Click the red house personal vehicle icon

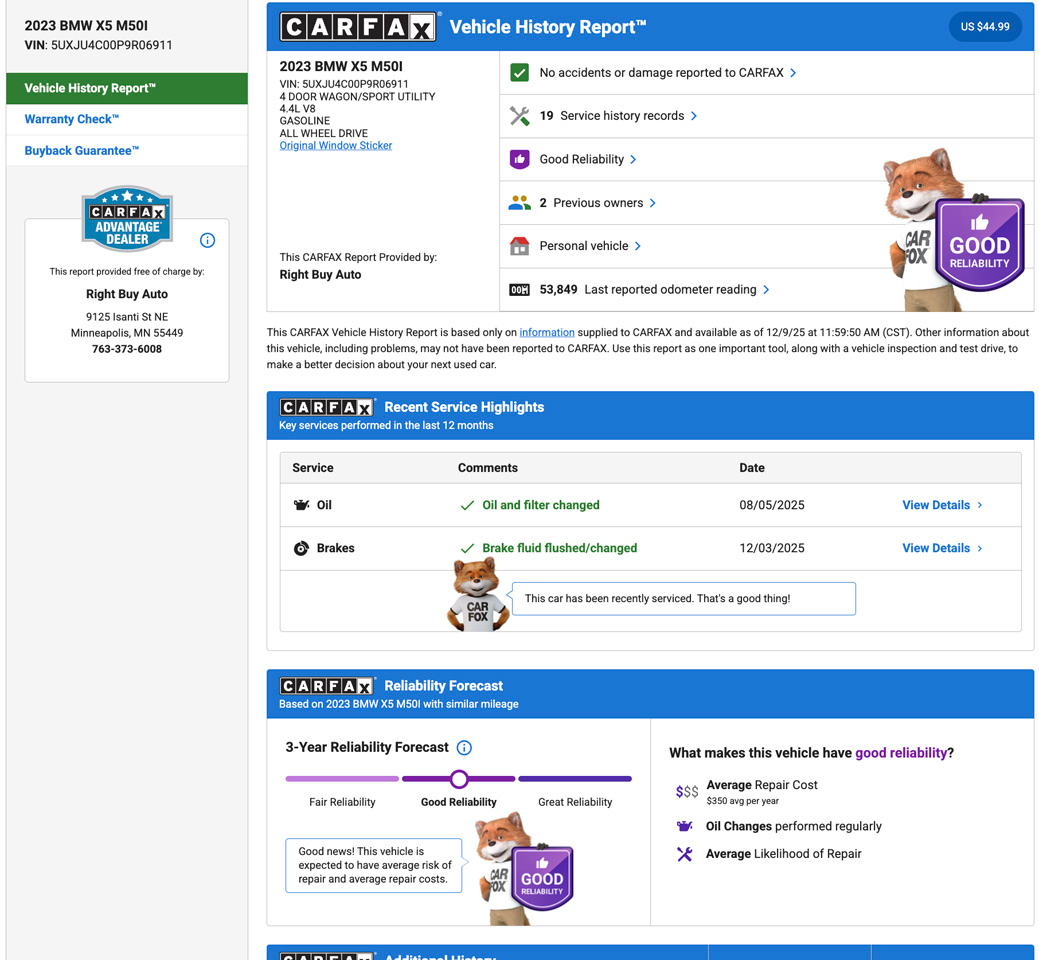(x=519, y=246)
